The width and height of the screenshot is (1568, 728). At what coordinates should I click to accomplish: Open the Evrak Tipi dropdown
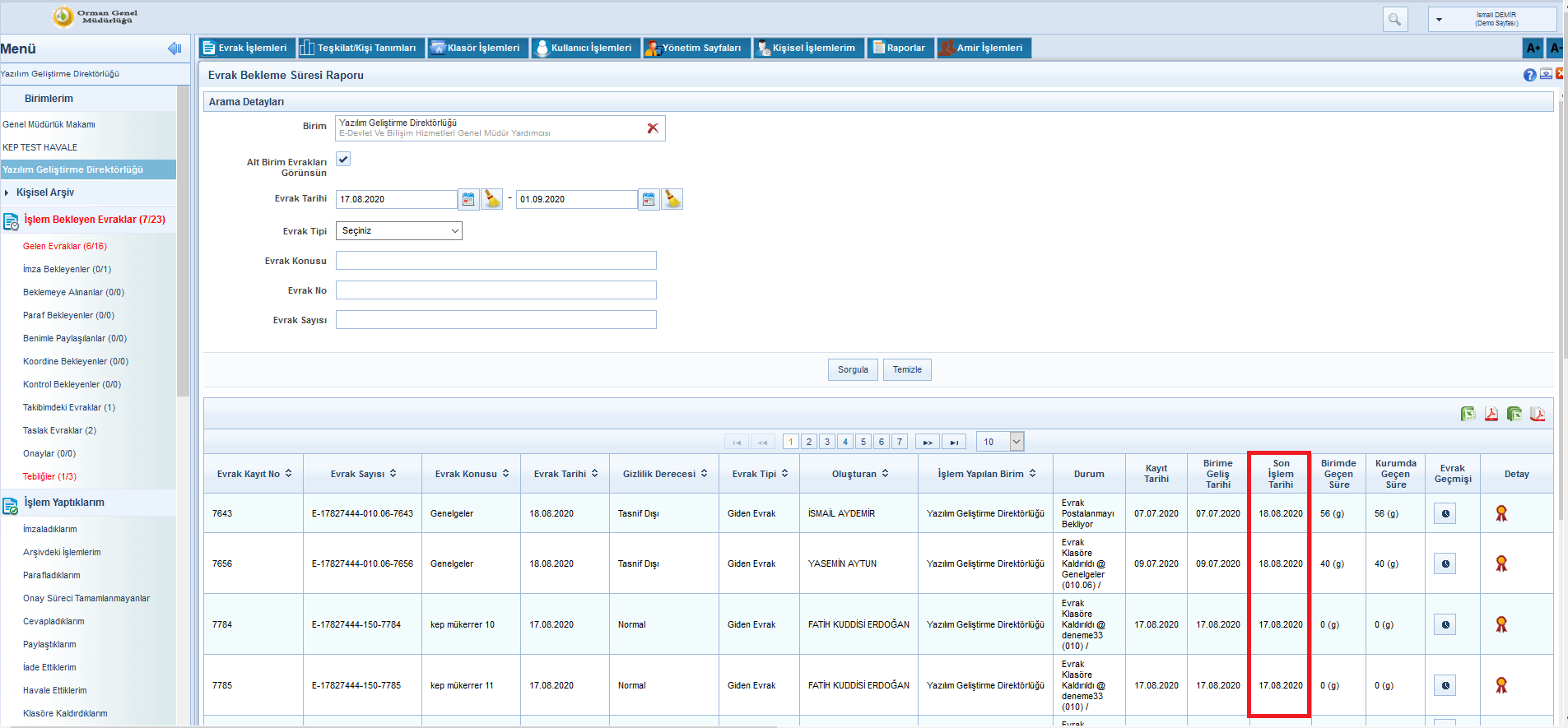click(x=399, y=231)
